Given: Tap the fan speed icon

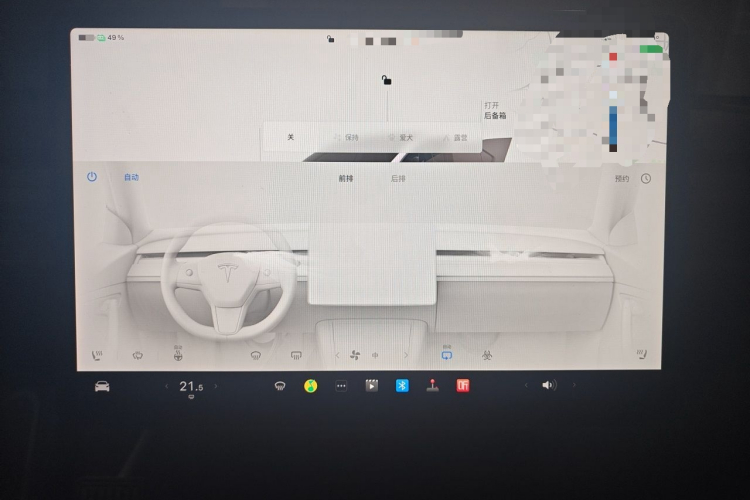Looking at the screenshot, I should point(355,355).
